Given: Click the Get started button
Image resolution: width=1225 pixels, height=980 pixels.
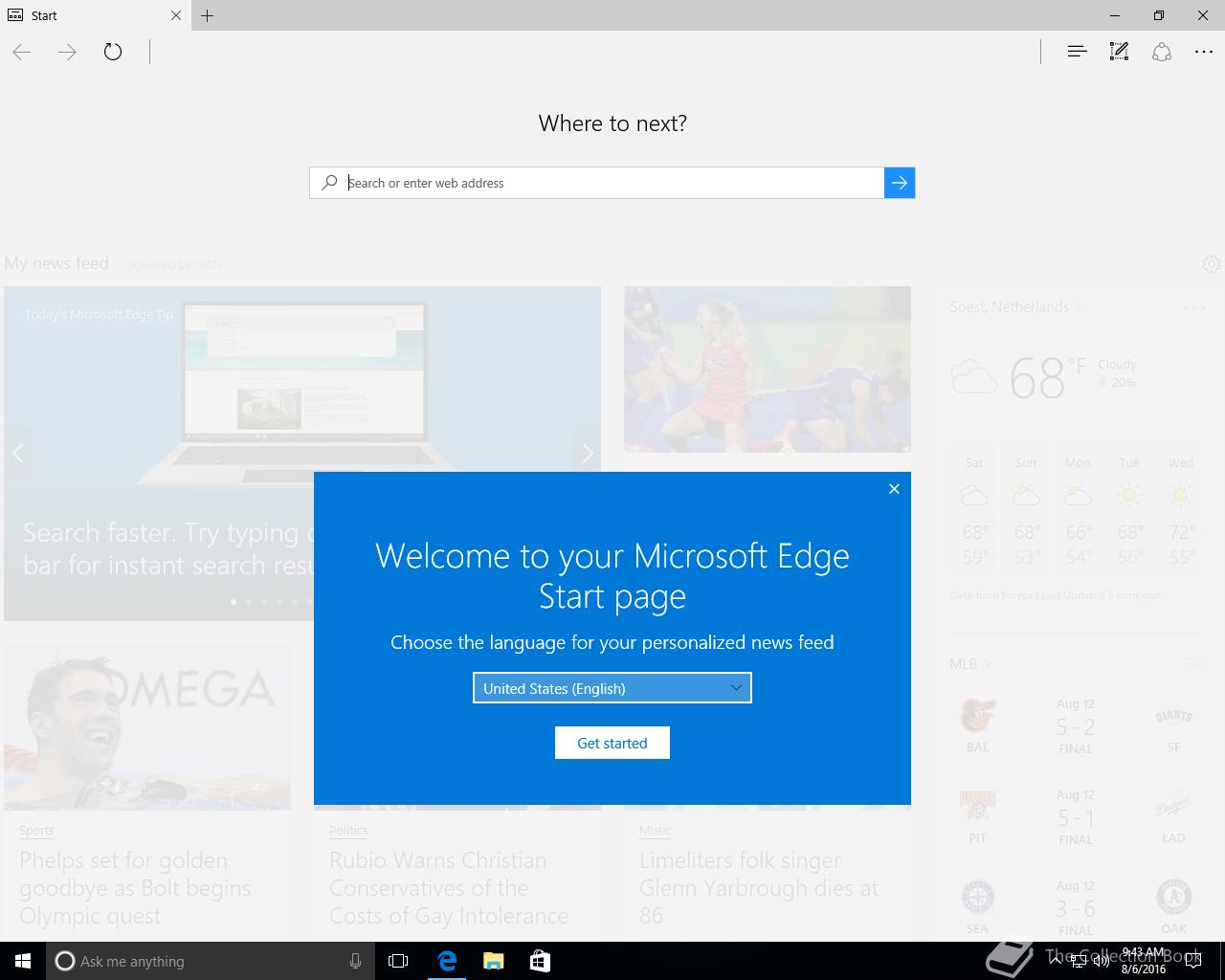Looking at the screenshot, I should coord(612,743).
